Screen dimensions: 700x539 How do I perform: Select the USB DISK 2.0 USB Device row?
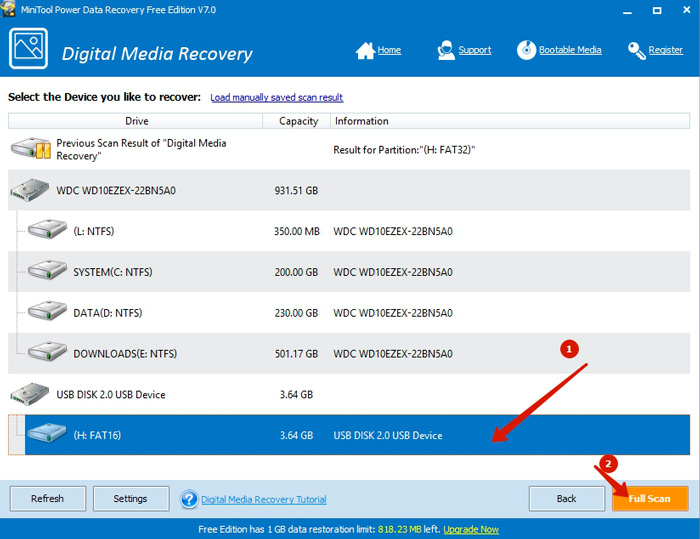[349, 394]
